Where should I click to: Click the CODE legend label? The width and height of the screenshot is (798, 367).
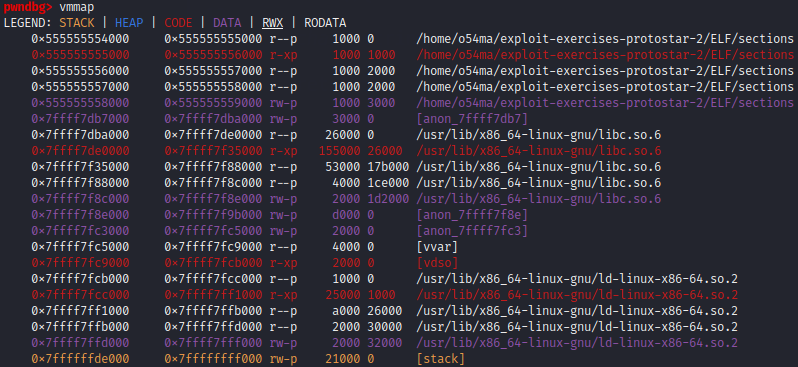tap(178, 23)
